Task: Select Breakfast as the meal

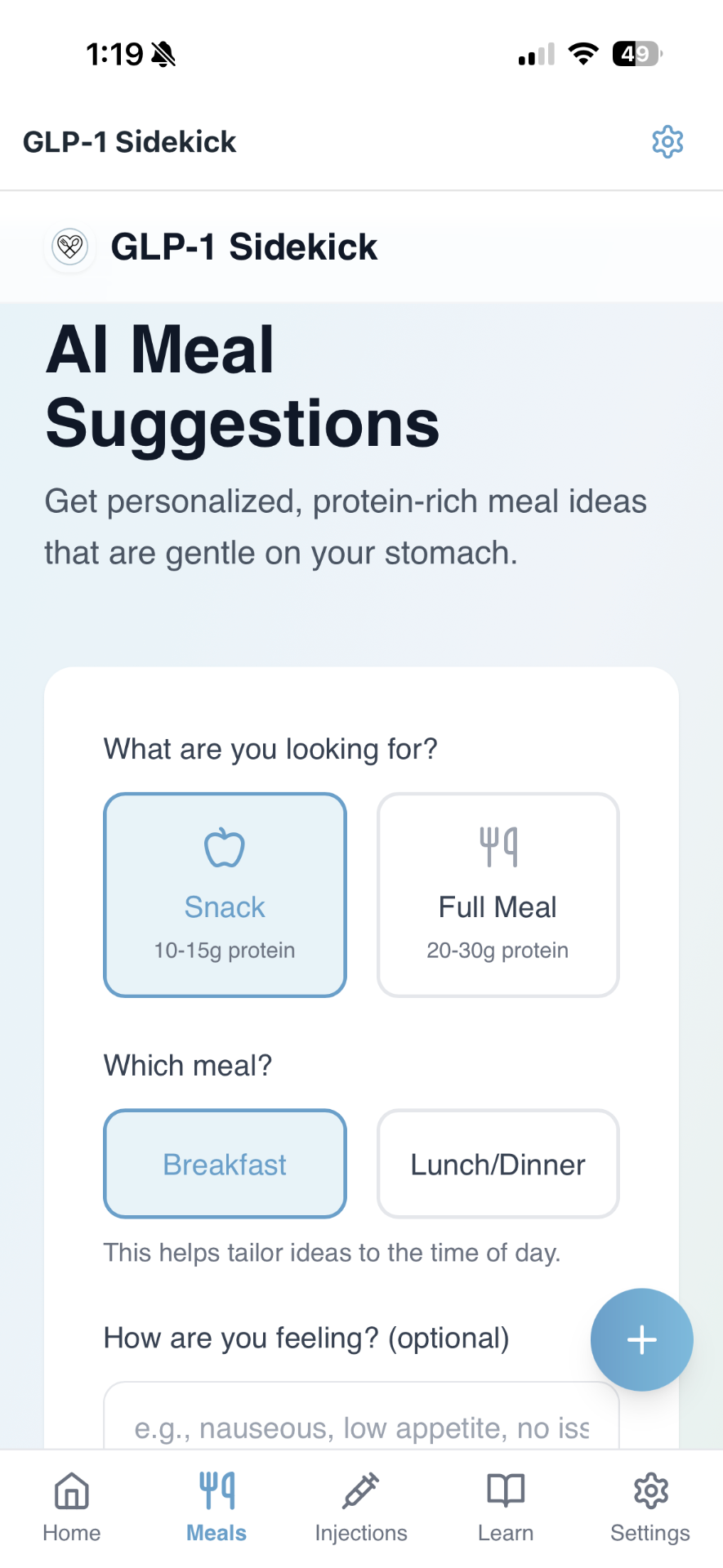Action: 225,1164
